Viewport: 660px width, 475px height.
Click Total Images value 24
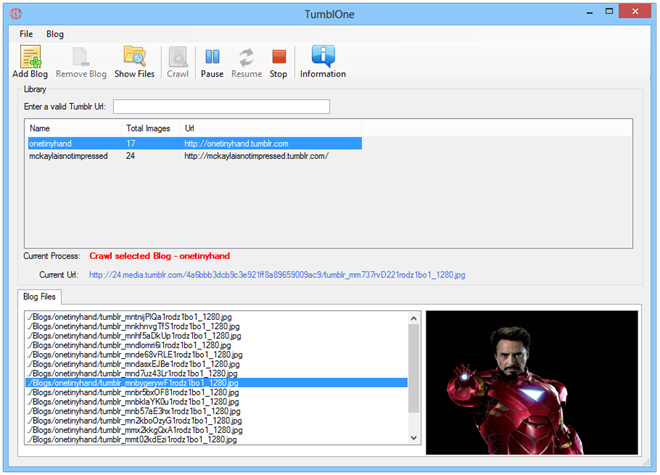click(130, 156)
